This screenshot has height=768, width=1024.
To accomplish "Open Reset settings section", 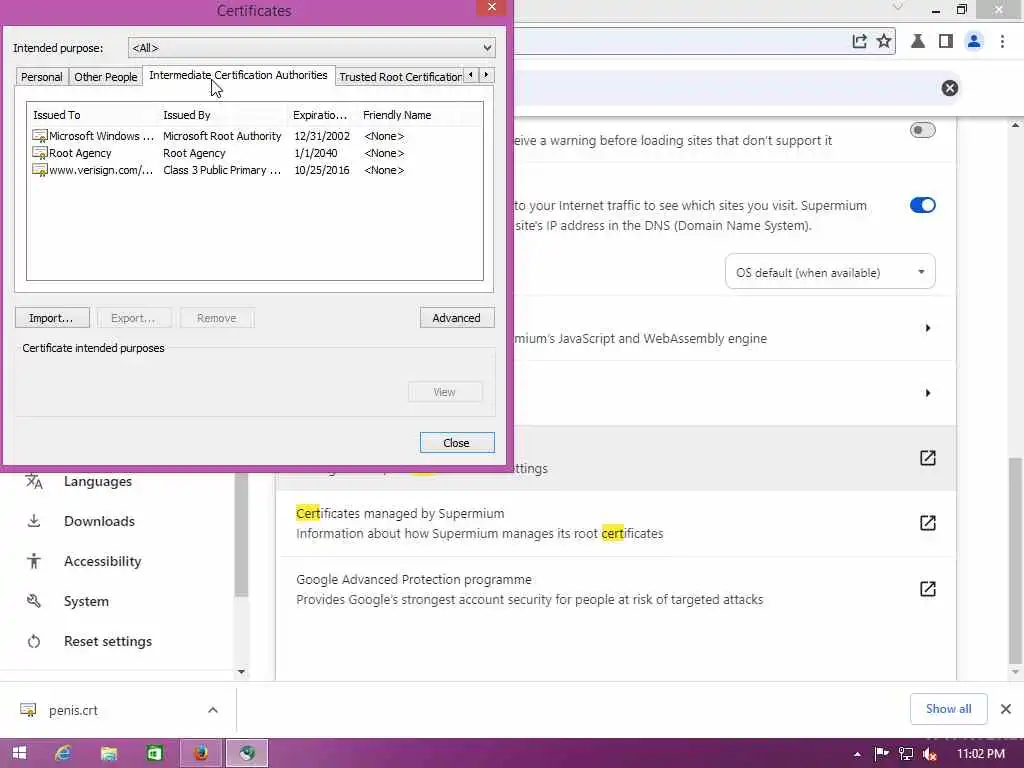I will coord(108,641).
